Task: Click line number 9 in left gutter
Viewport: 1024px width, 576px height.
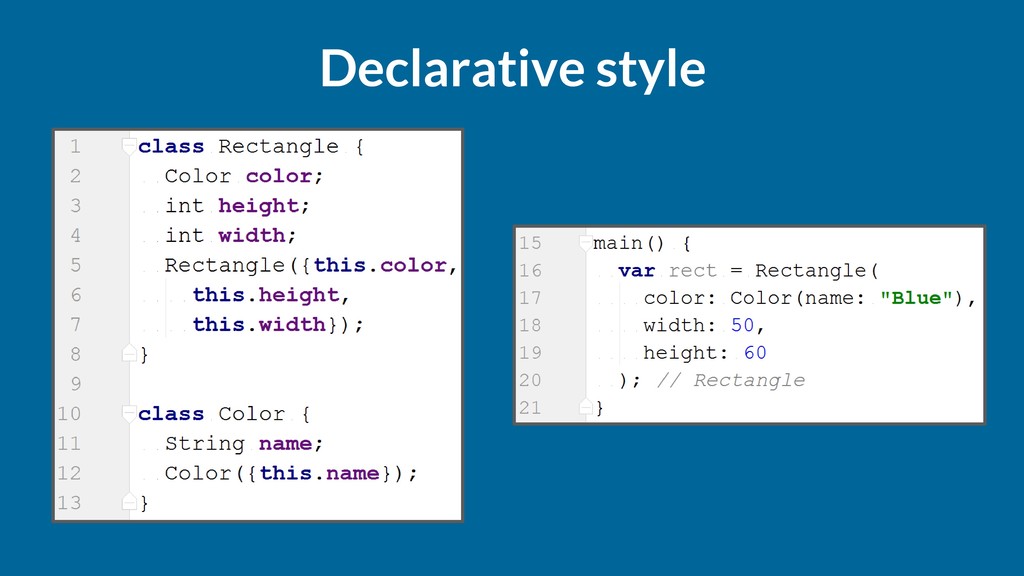Action: coord(76,384)
